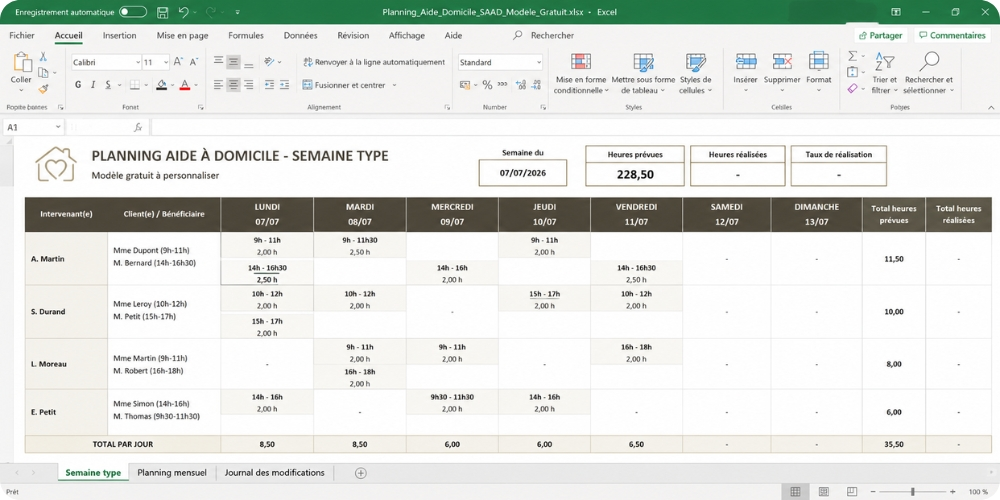Switch to Formules ribbon tab
The image size is (1000, 500).
tap(246, 36)
